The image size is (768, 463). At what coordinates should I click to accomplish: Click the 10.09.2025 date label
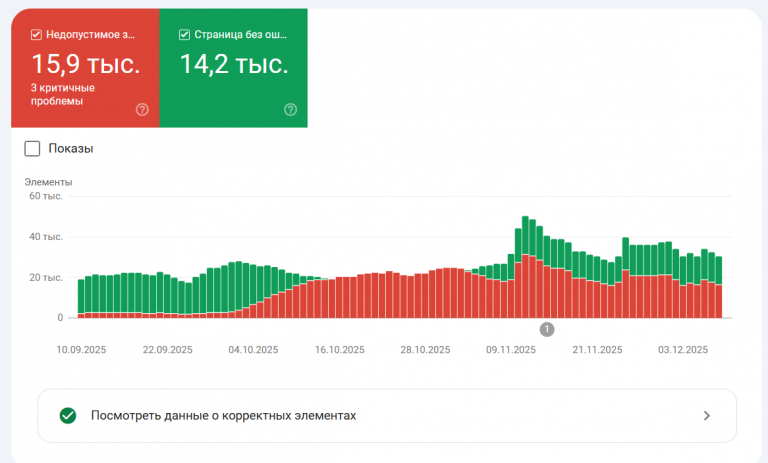tap(81, 350)
